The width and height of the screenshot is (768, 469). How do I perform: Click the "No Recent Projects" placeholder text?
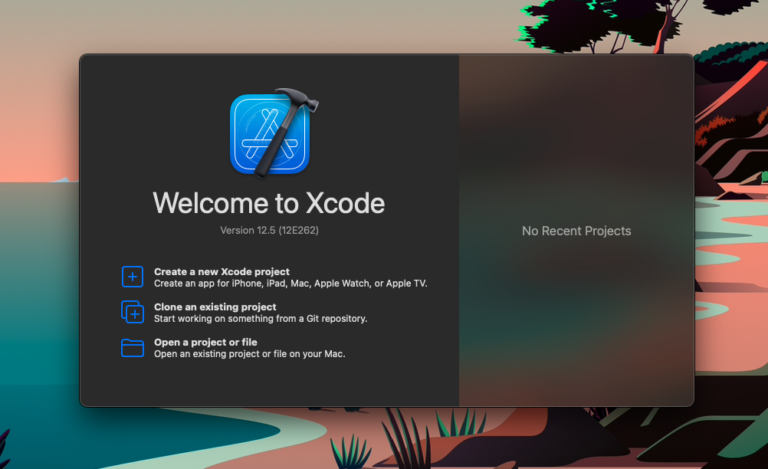tap(576, 231)
